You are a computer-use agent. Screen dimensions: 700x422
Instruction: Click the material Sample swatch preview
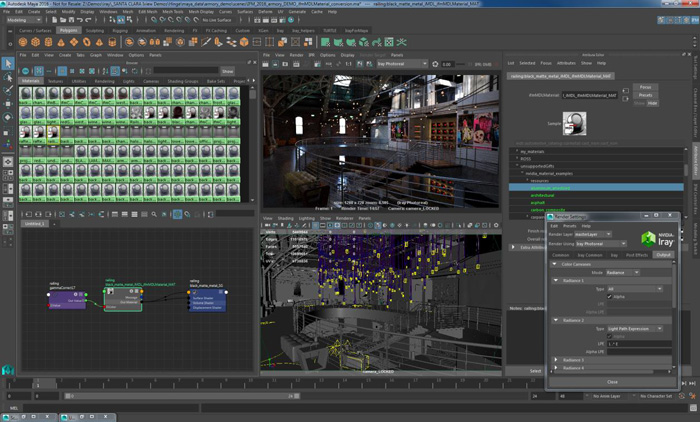click(x=575, y=123)
